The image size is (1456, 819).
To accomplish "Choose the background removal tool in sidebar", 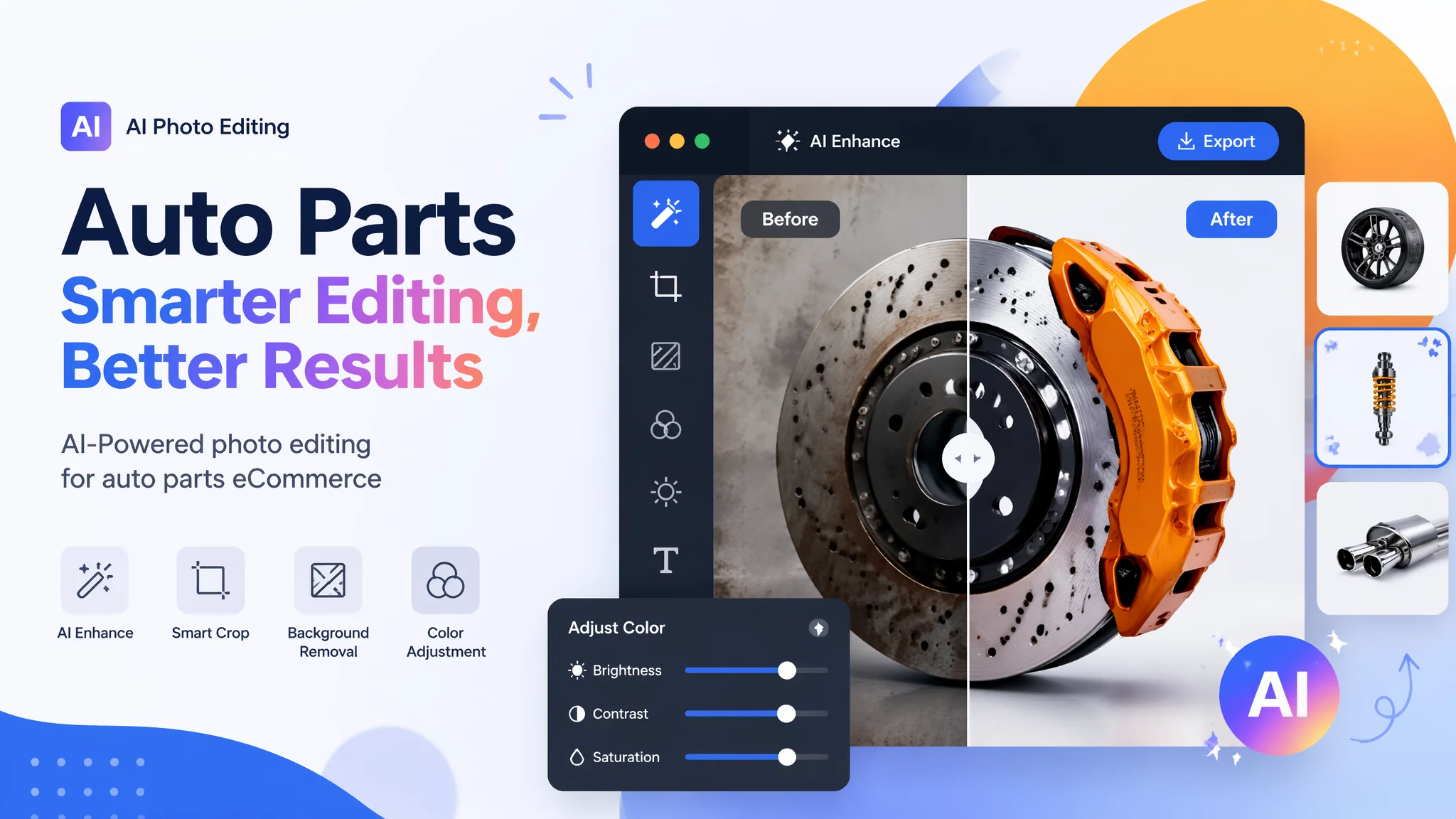I will [x=666, y=356].
